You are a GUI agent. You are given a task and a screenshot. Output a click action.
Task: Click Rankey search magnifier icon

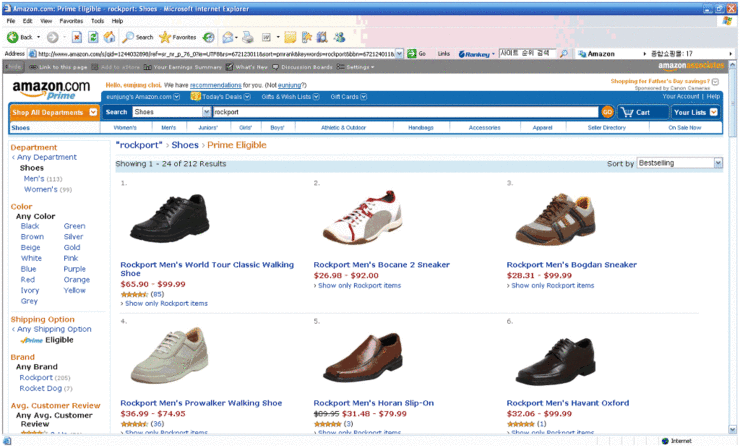pos(563,54)
